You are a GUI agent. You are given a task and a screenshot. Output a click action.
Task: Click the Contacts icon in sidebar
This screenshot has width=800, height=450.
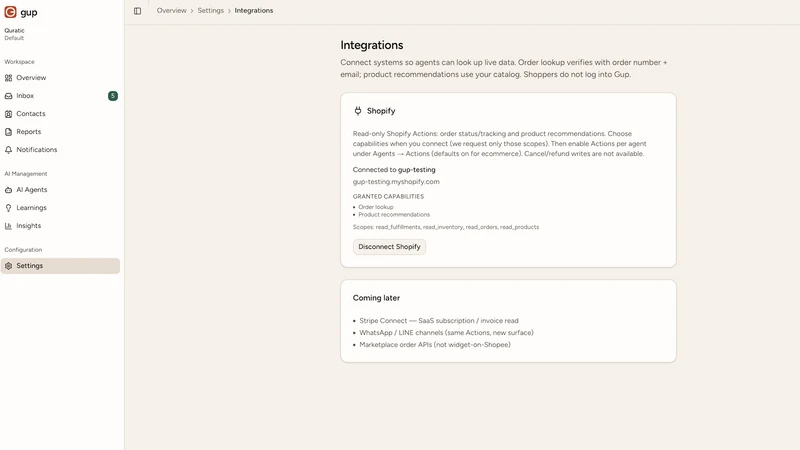tap(8, 114)
